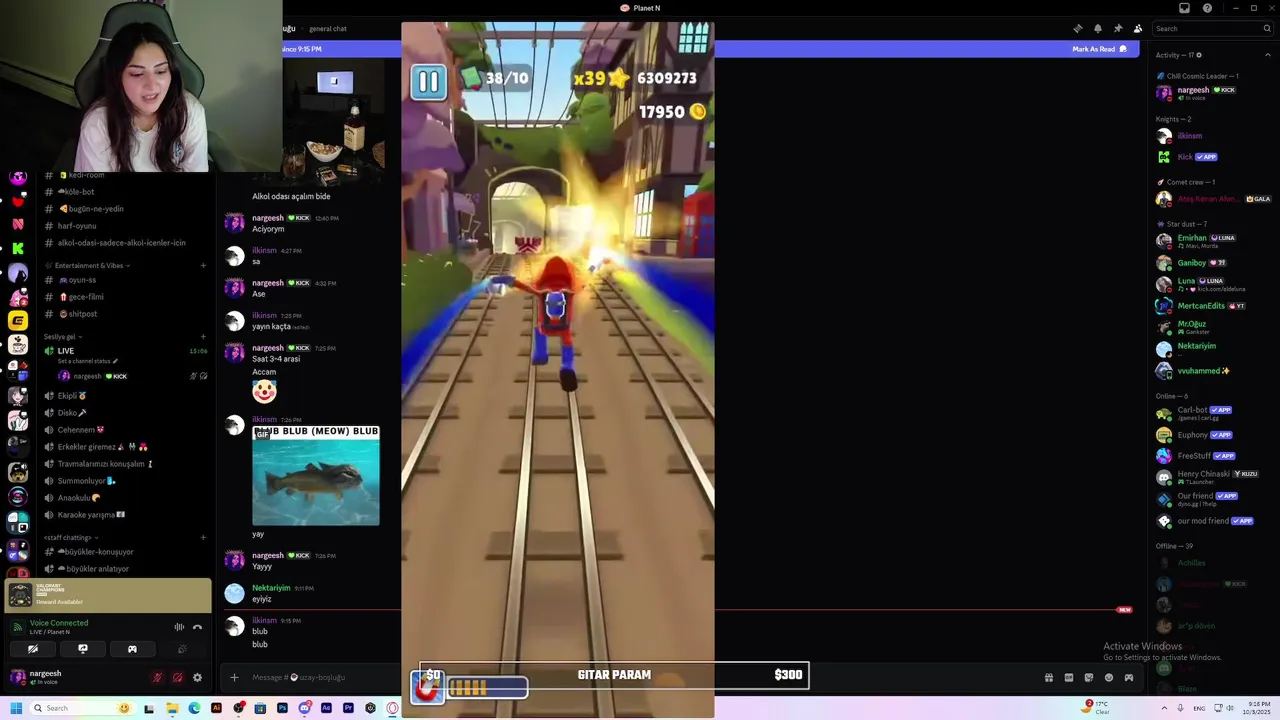Start an activity with controller button
The height and width of the screenshot is (720, 1280).
132,649
